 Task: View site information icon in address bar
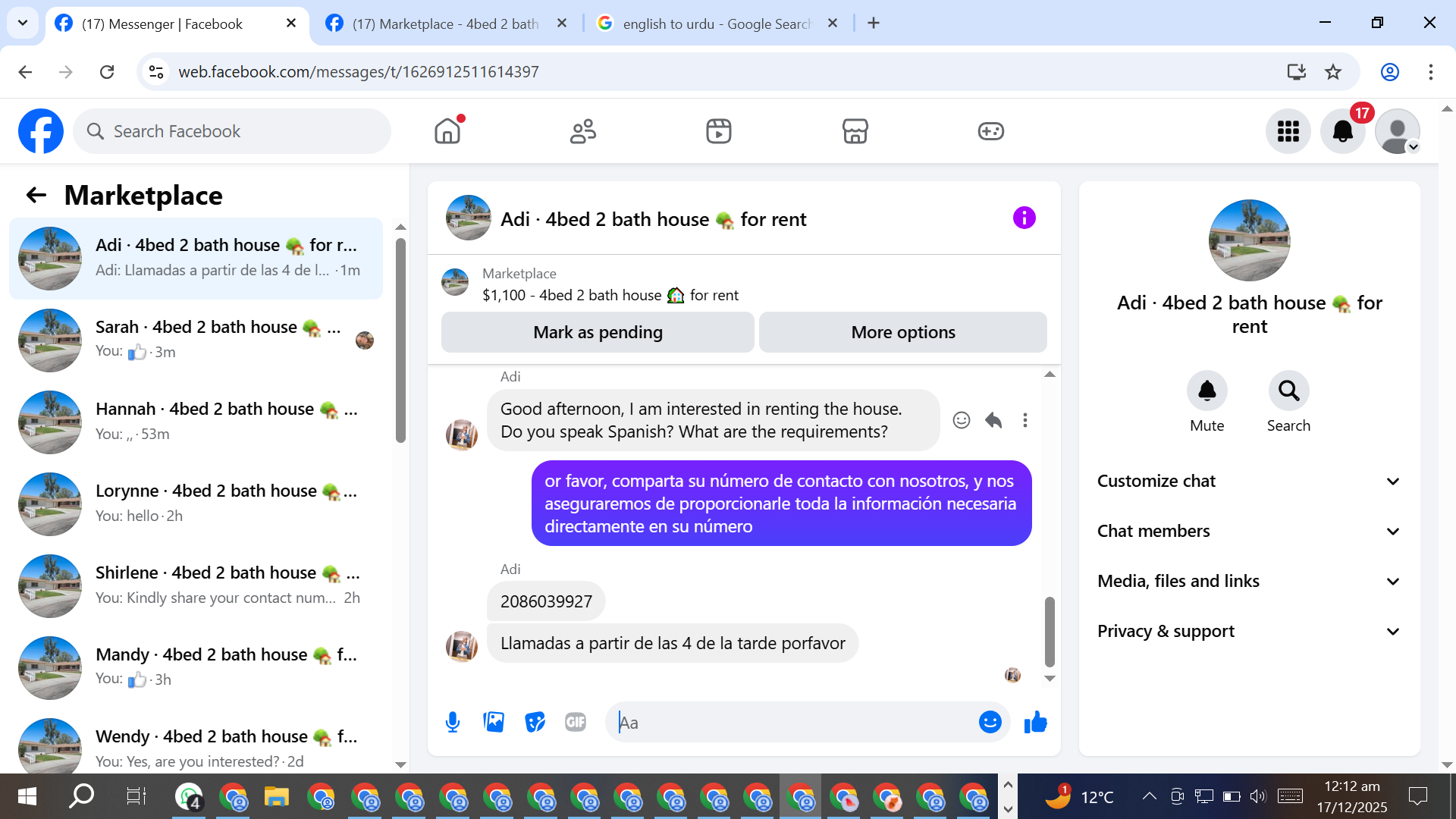[156, 72]
